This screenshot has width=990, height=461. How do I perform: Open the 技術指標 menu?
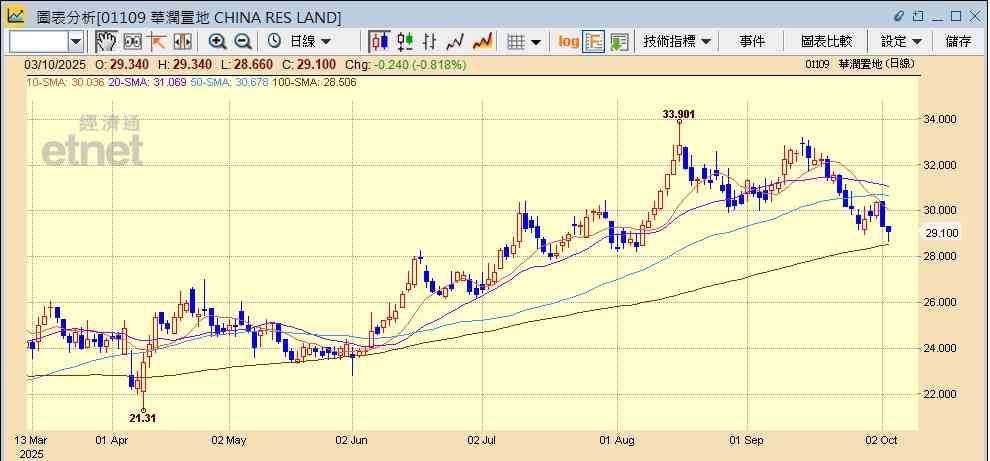[x=677, y=41]
